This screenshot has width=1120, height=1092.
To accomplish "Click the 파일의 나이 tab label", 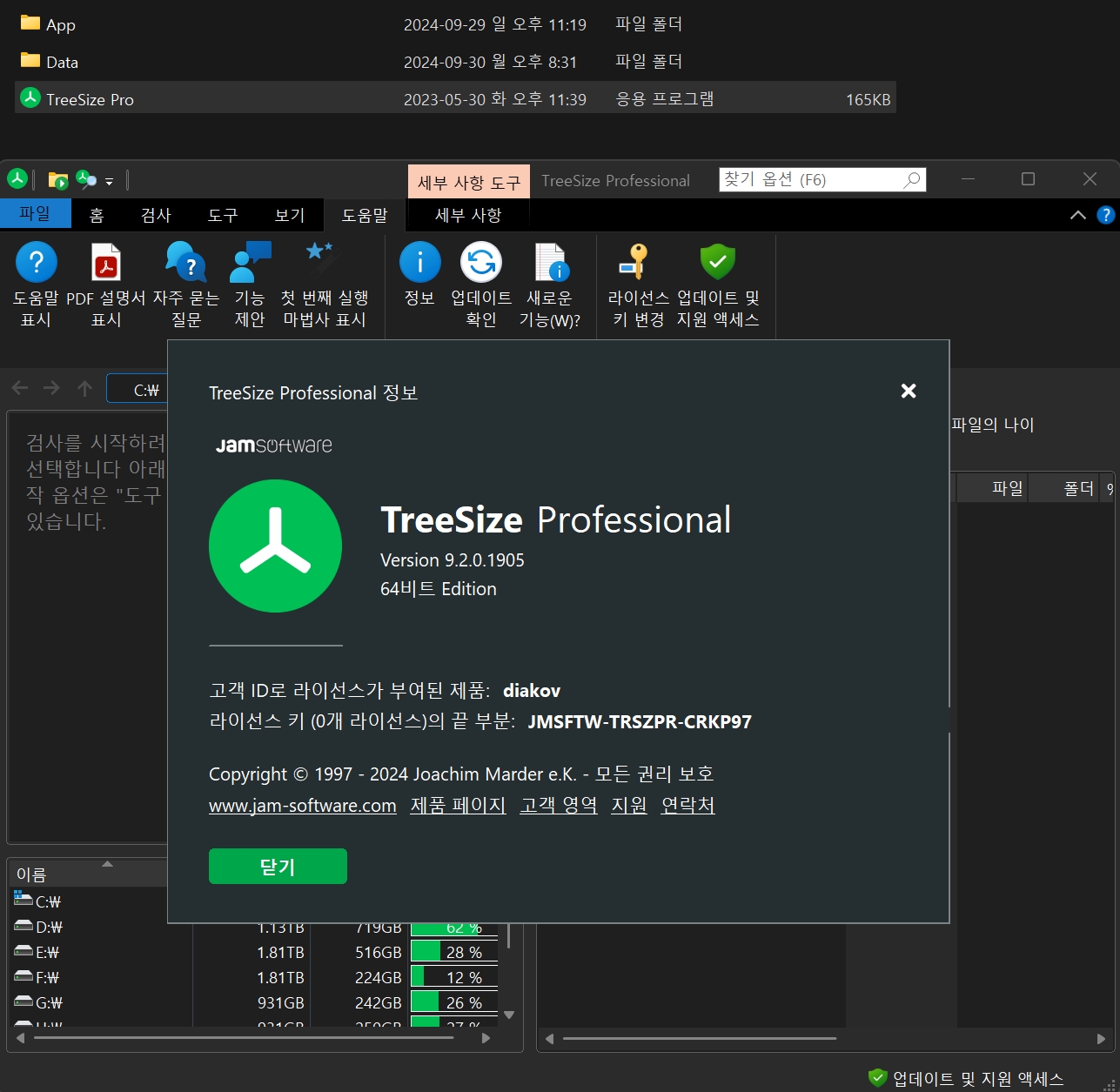I will click(x=992, y=425).
